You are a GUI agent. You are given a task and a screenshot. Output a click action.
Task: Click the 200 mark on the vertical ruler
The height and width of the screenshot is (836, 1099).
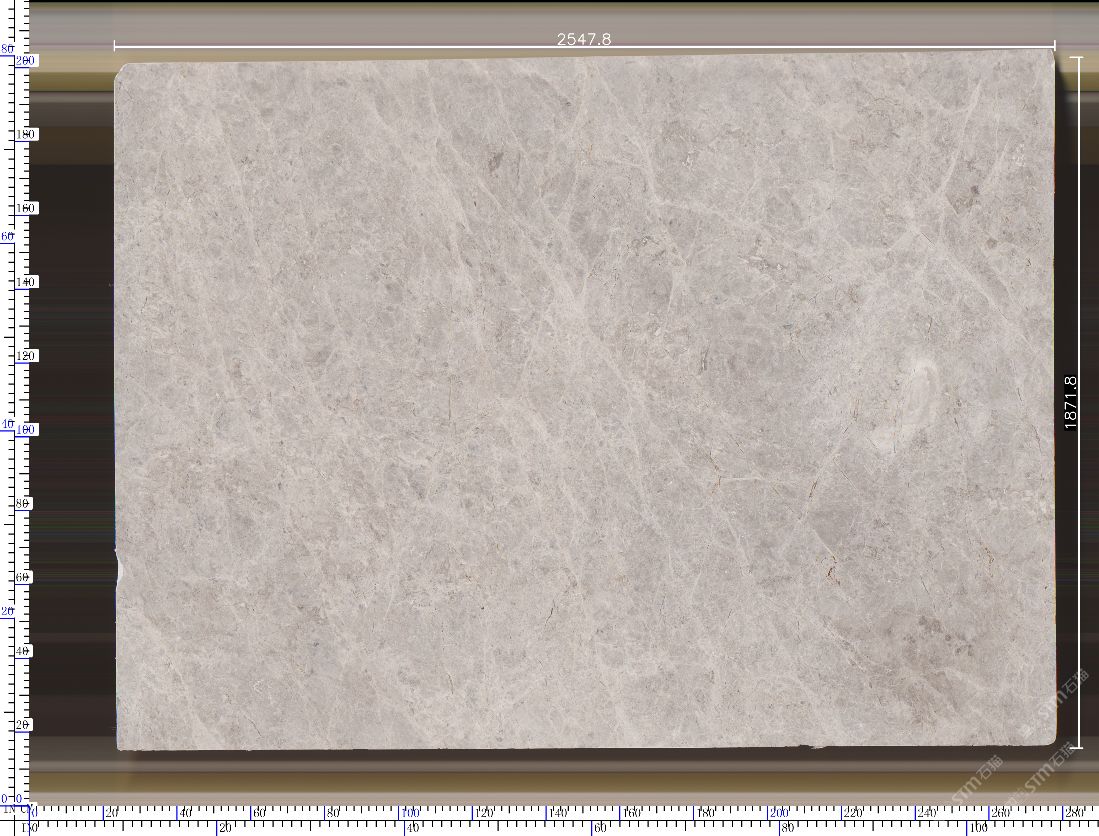26,60
